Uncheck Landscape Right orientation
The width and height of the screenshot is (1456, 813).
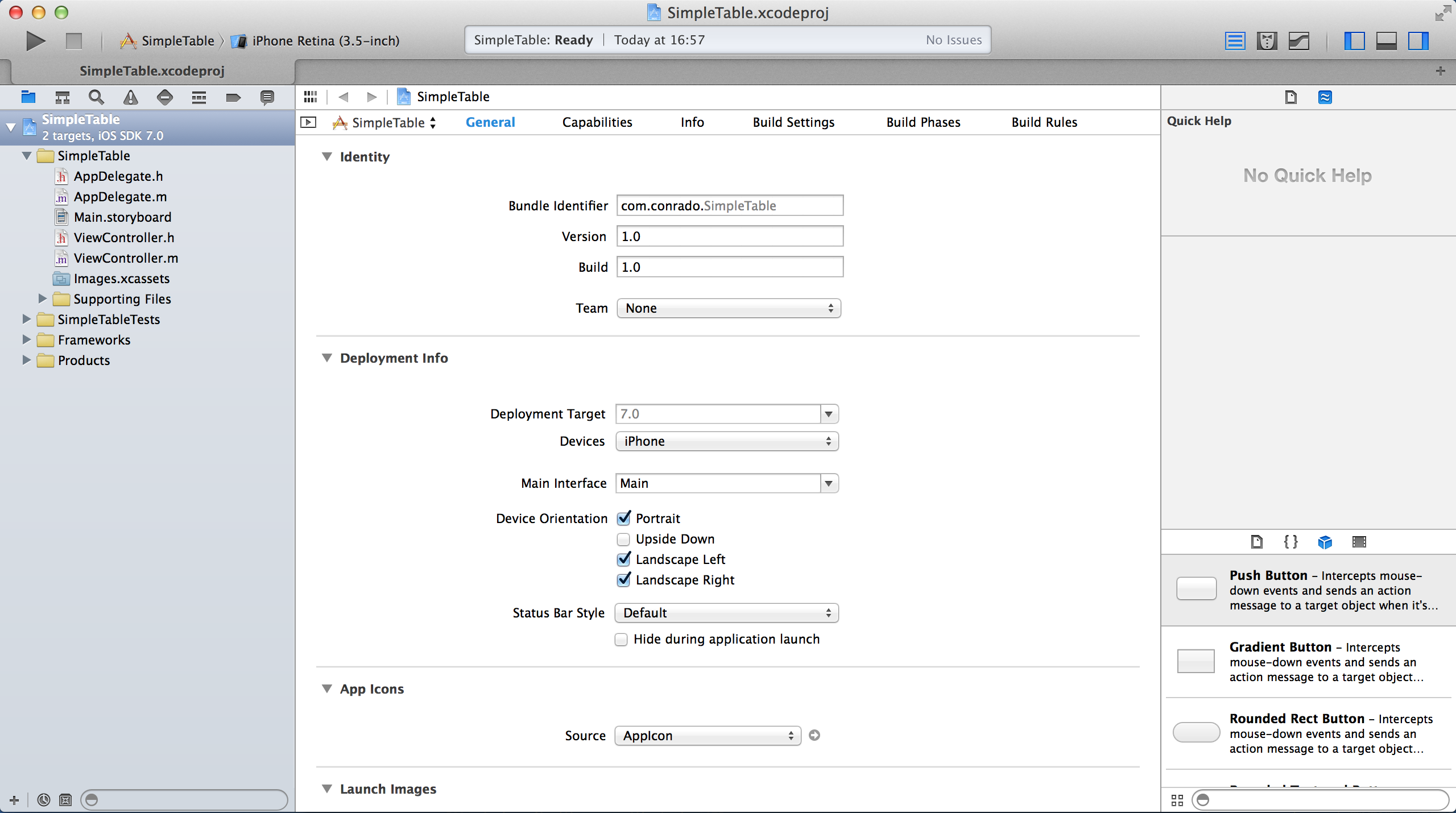pos(624,579)
